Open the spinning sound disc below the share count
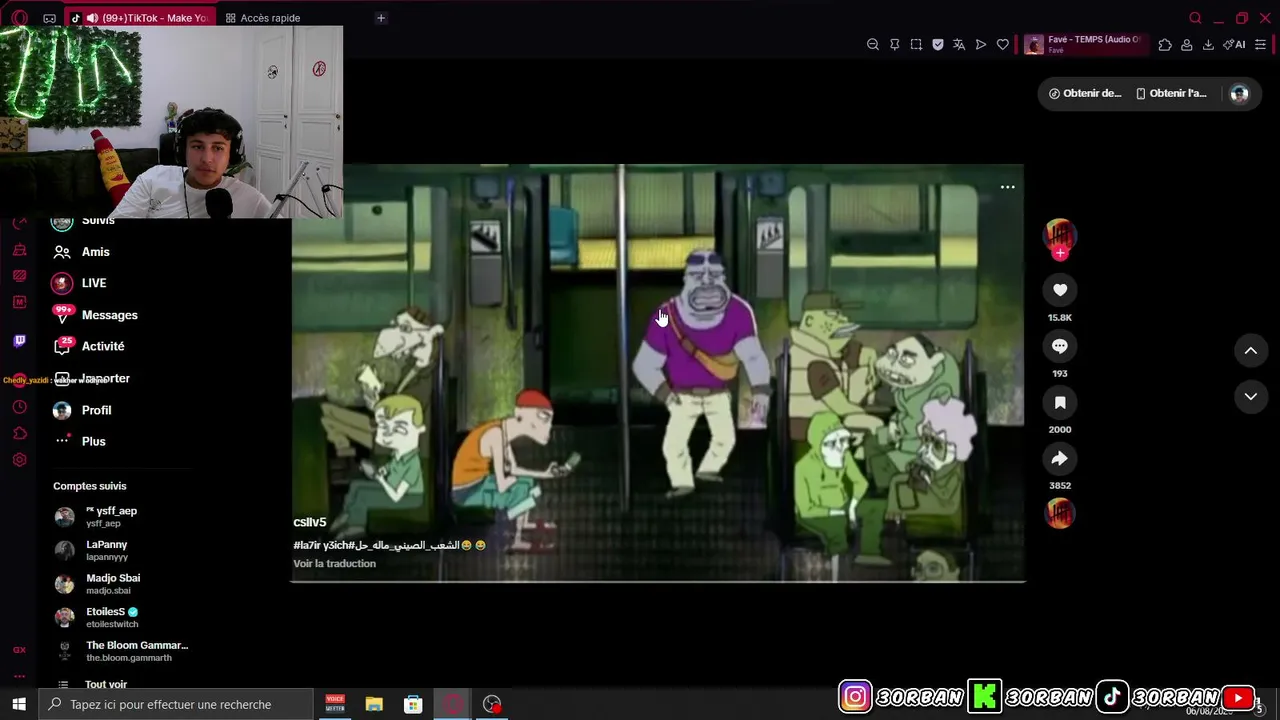The width and height of the screenshot is (1280, 720). pyautogui.click(x=1060, y=514)
